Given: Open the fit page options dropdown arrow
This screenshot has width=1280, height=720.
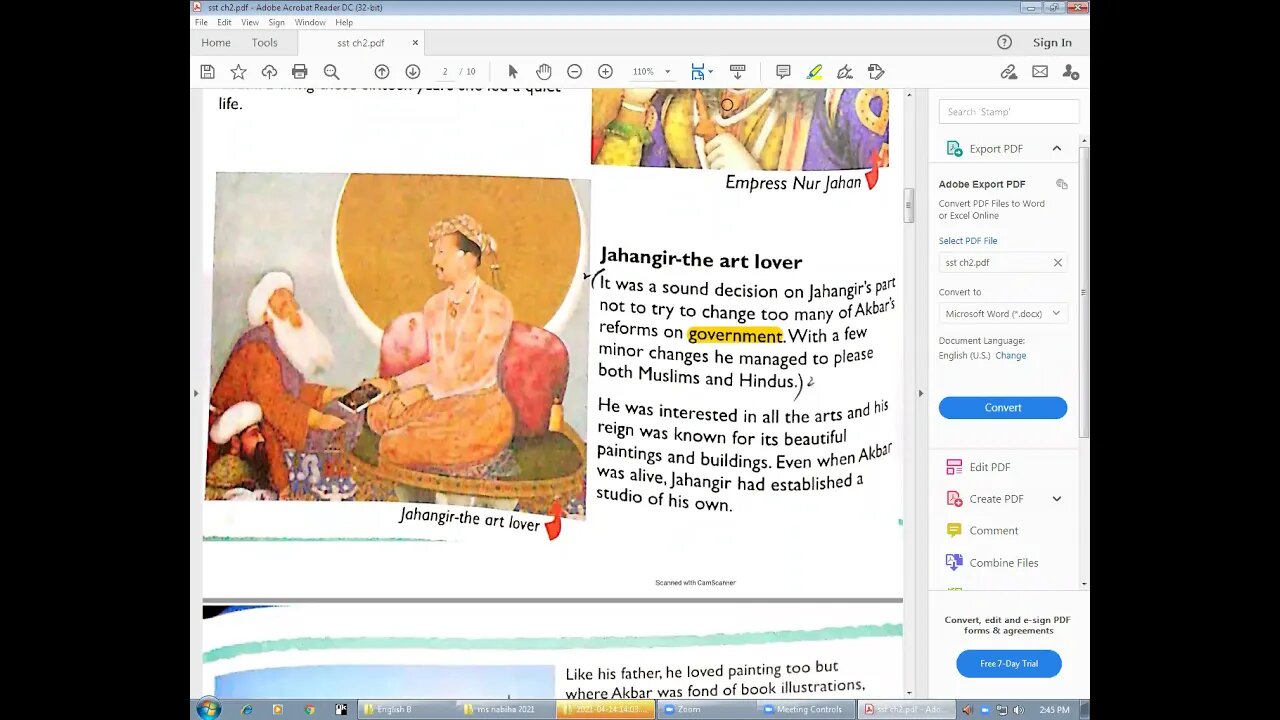Looking at the screenshot, I should point(710,72).
